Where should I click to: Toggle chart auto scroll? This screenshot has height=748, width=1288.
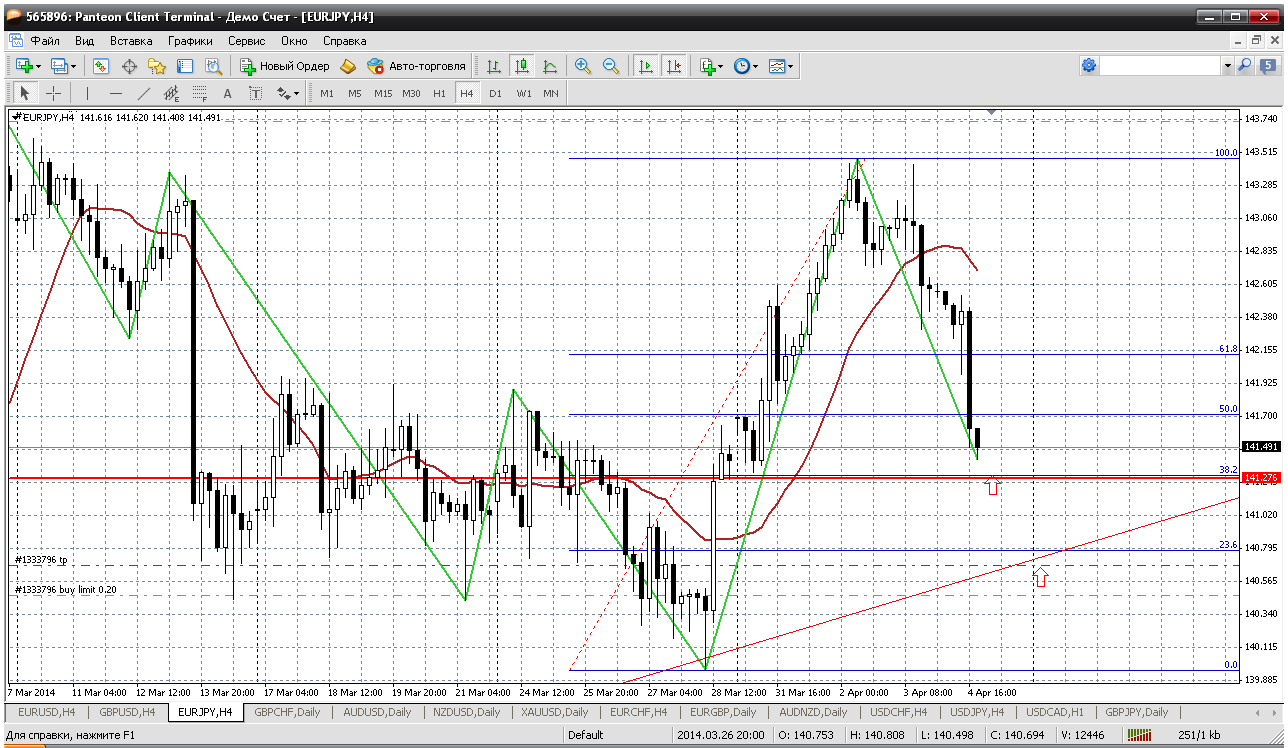[646, 66]
